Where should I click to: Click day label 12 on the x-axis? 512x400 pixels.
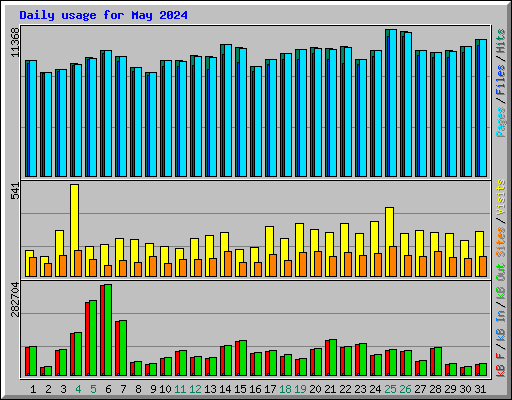click(195, 389)
